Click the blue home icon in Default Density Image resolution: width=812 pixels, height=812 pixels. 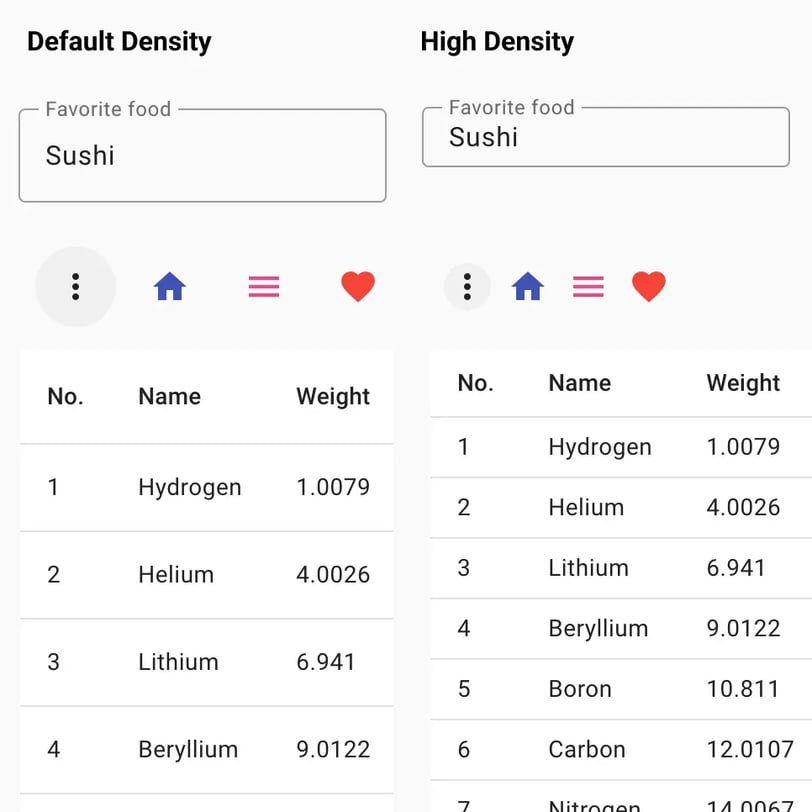point(170,286)
